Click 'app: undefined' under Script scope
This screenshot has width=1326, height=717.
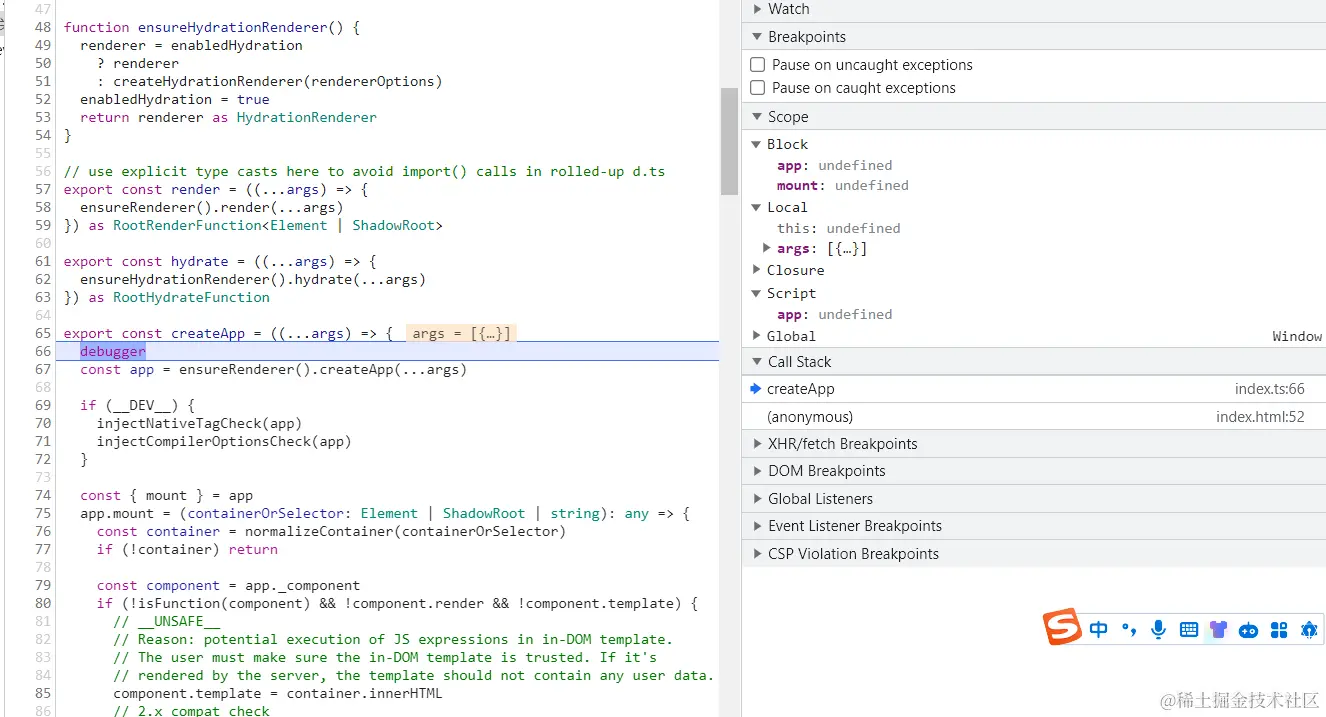[x=834, y=314]
